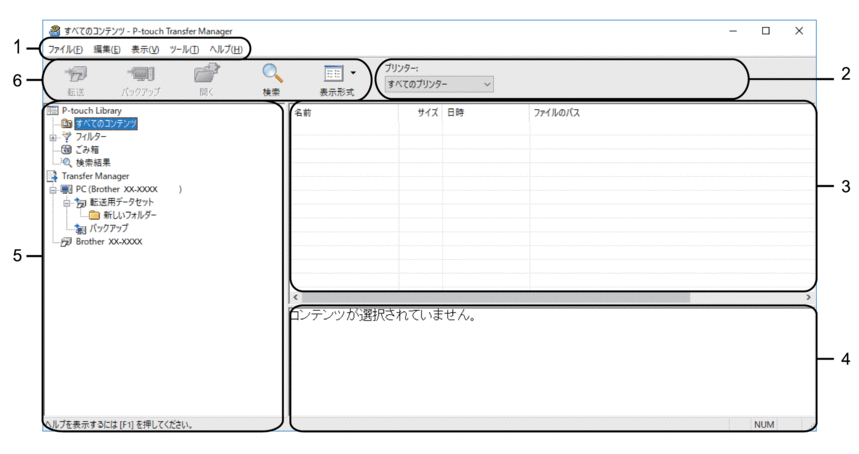Open the 表示(V) menu
859x454 pixels.
(x=145, y=49)
